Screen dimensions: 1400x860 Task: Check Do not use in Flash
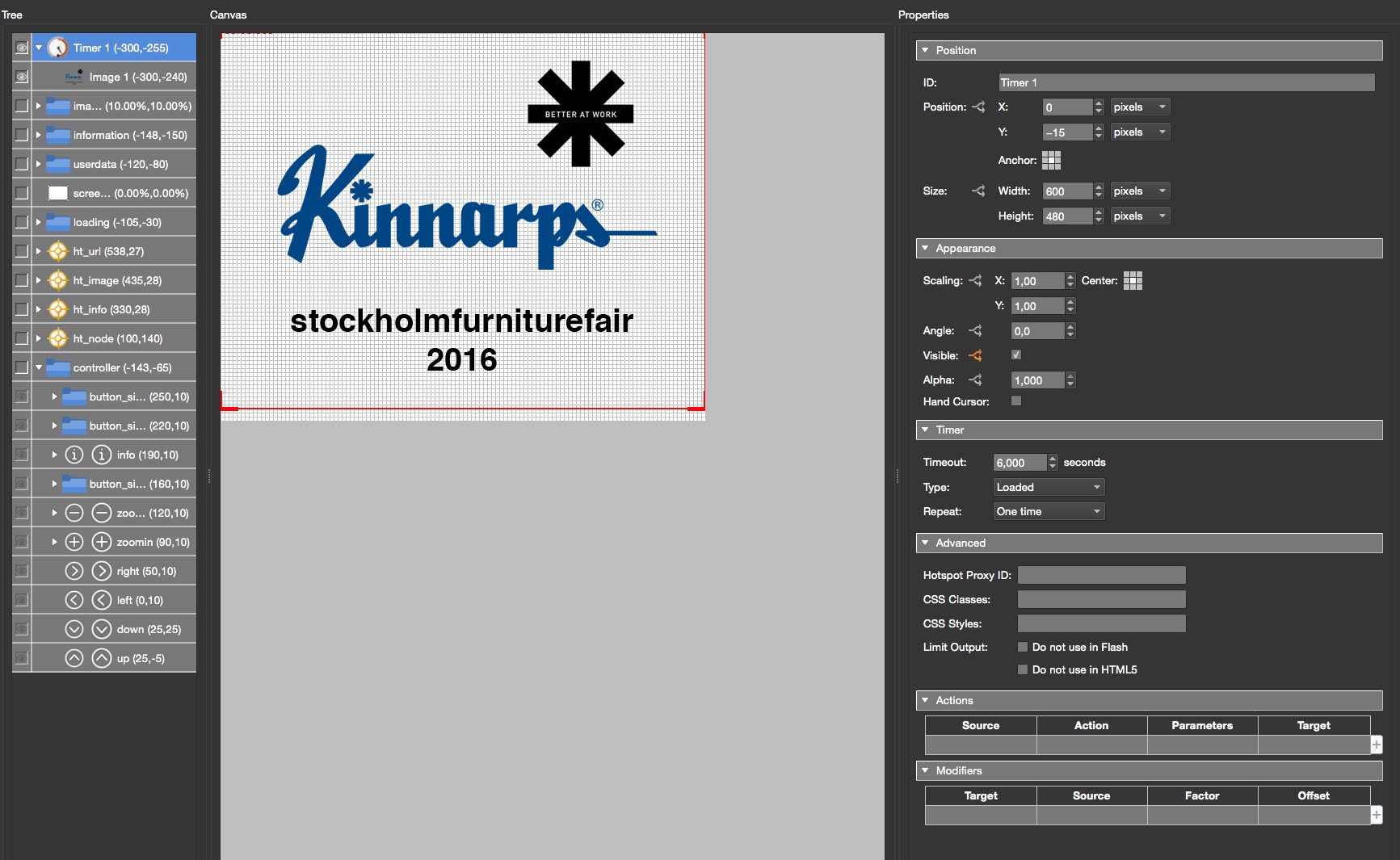pos(1023,647)
